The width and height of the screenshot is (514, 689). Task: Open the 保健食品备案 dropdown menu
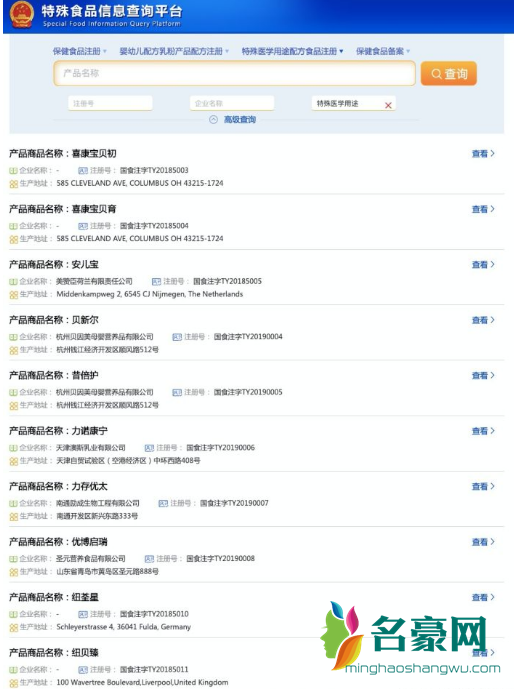coord(383,51)
